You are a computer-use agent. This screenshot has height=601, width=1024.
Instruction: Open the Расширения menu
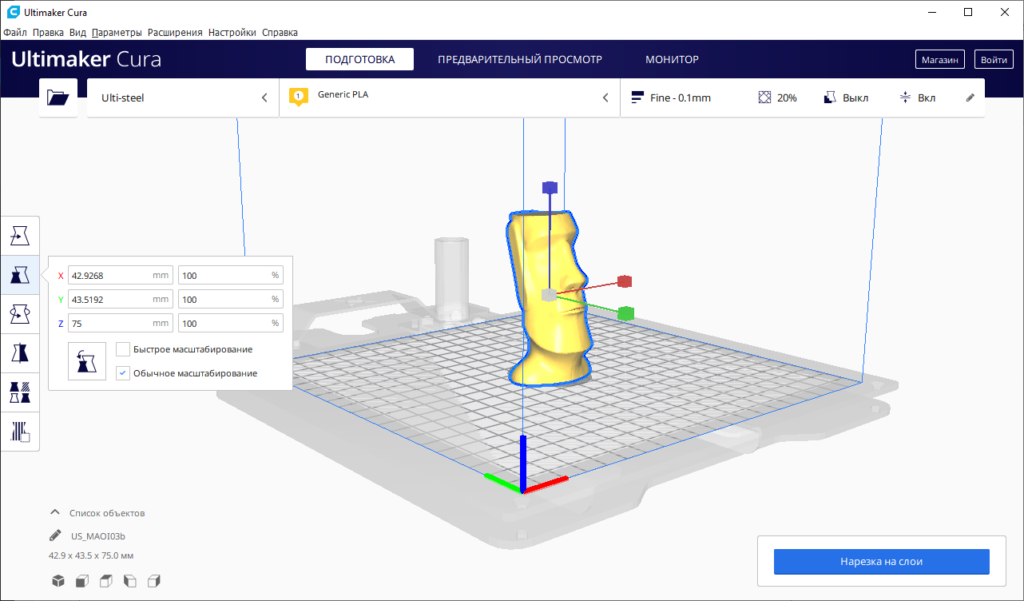pyautogui.click(x=175, y=32)
